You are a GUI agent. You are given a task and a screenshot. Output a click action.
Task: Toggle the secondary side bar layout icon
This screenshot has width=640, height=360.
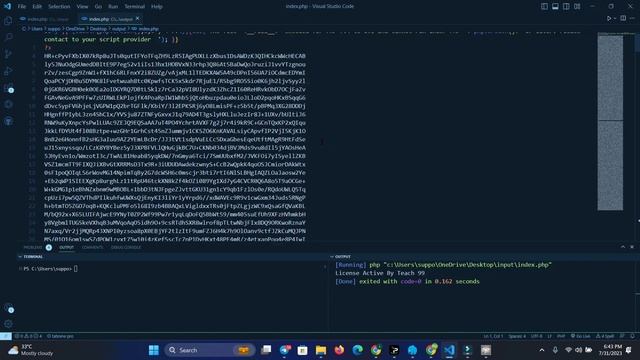coord(566,6)
